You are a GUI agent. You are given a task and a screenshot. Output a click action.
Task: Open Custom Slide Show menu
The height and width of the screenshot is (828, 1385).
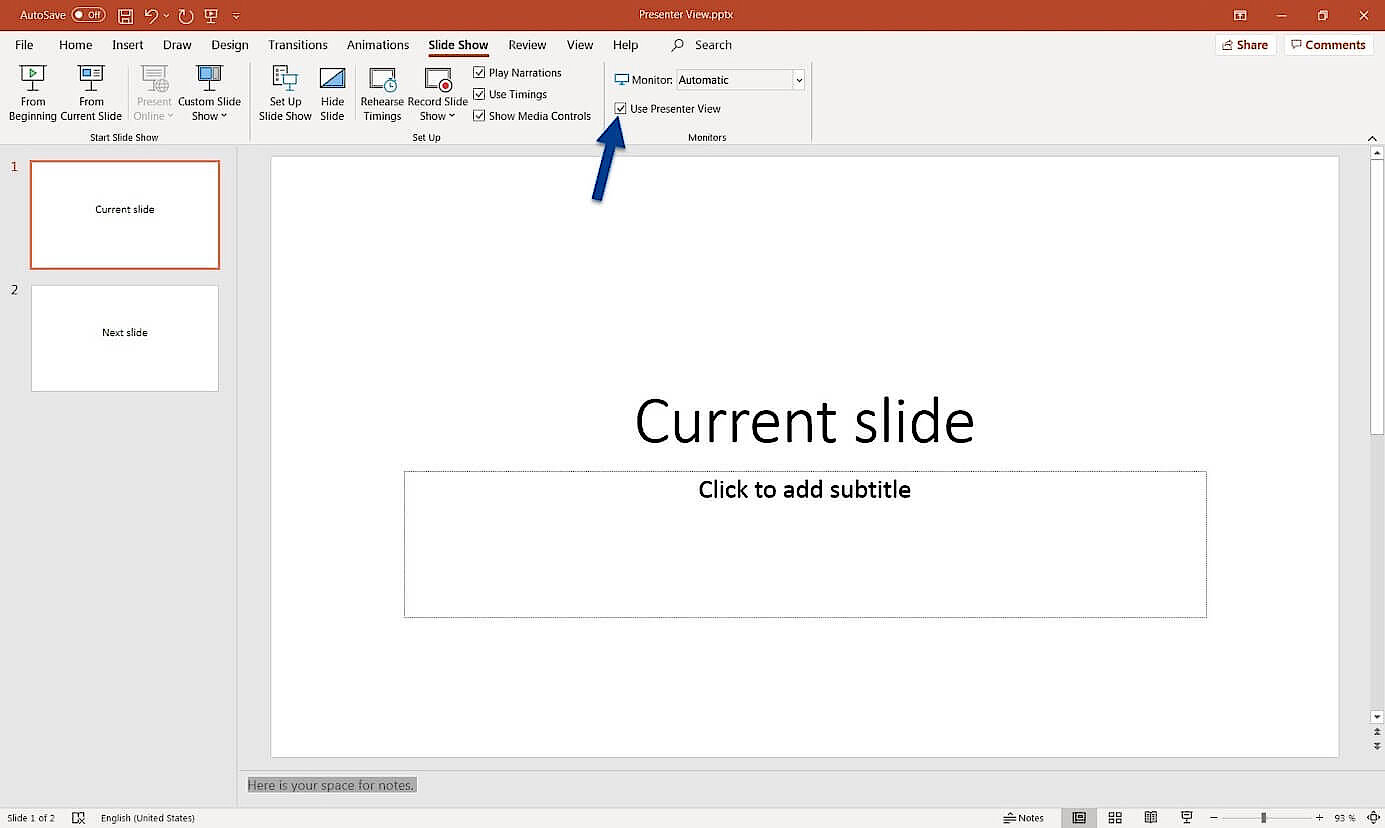[209, 92]
